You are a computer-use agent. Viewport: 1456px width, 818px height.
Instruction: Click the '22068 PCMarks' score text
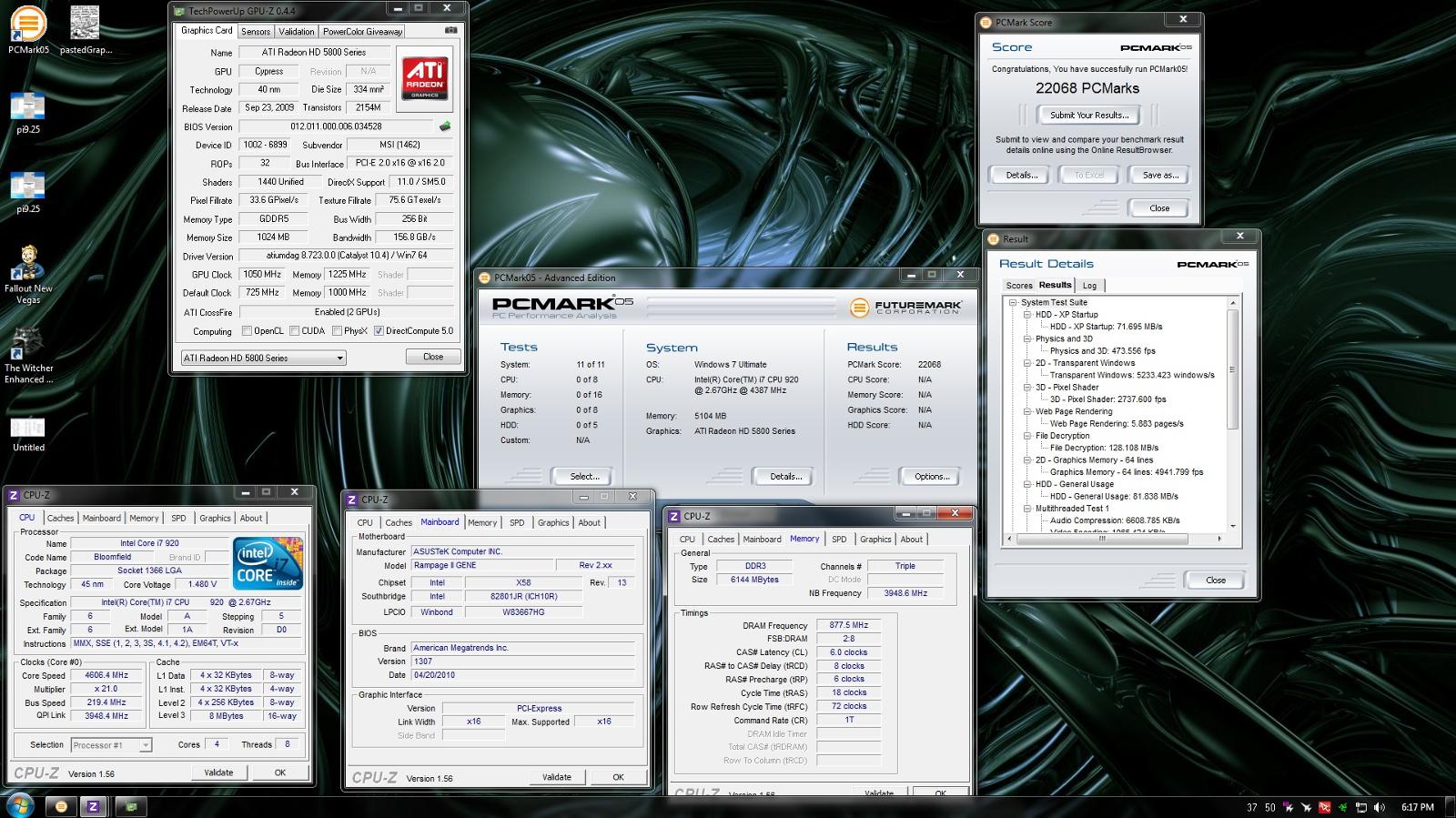point(1087,88)
